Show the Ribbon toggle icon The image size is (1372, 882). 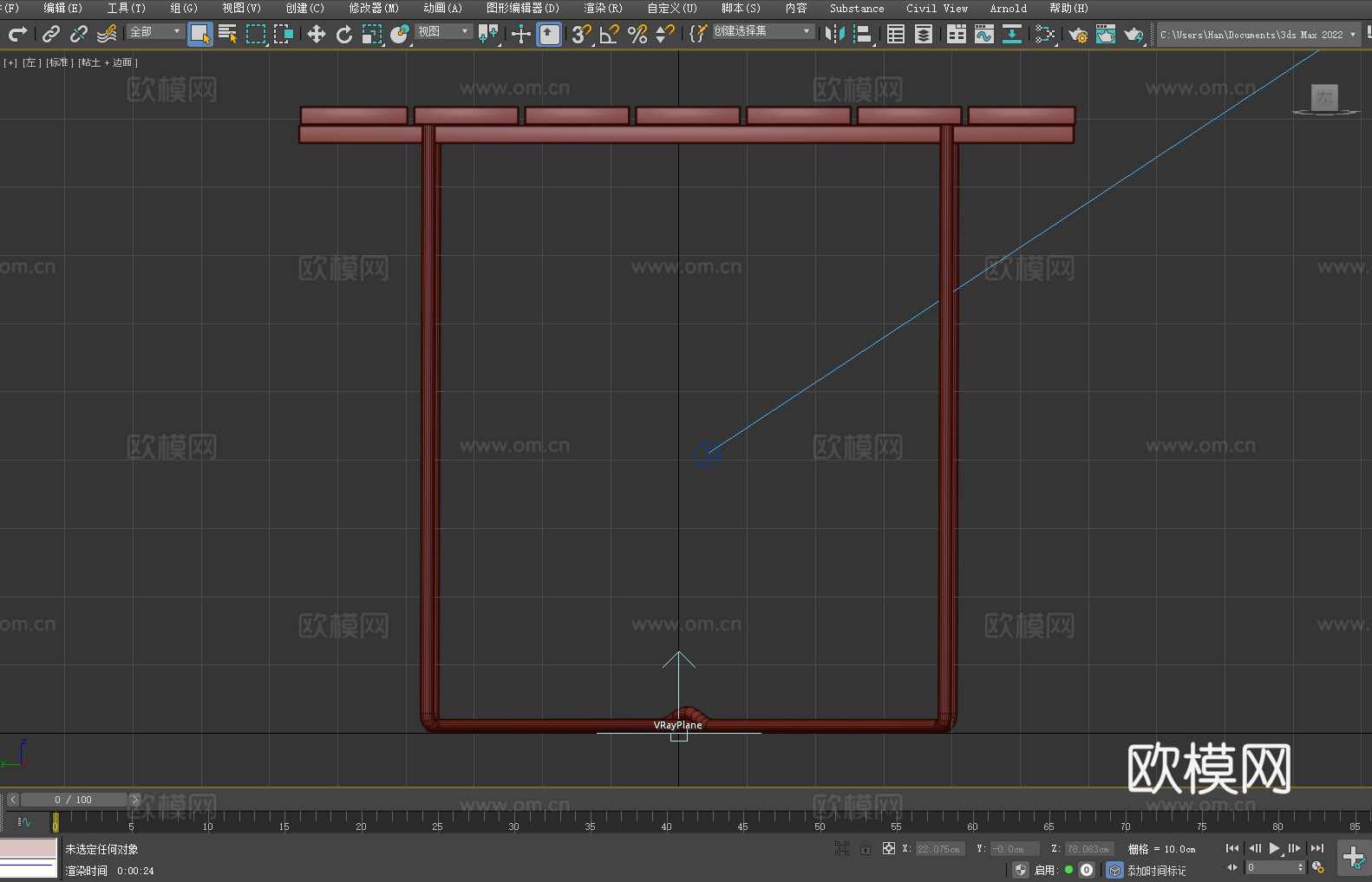click(957, 34)
